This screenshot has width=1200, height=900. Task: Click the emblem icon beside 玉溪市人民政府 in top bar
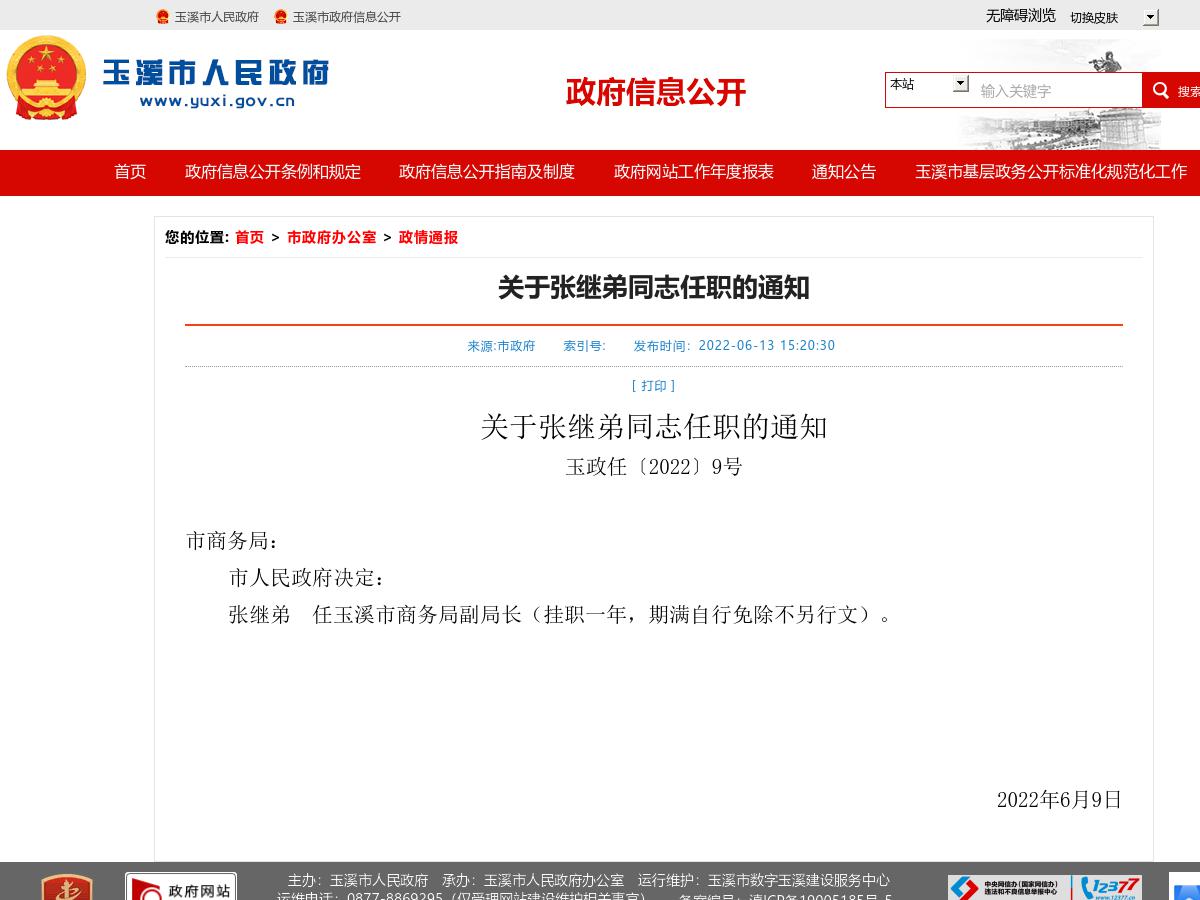tap(161, 16)
